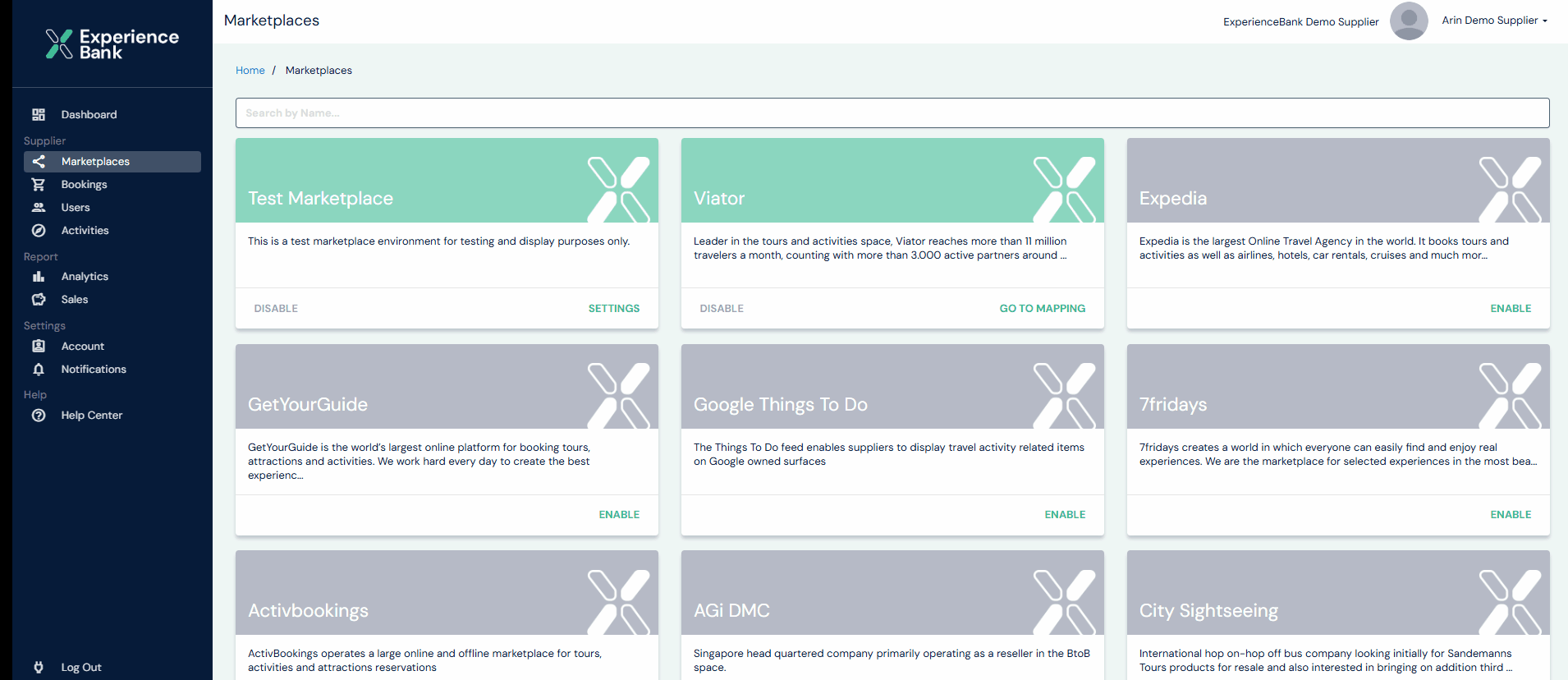Enable the Expedia marketplace
This screenshot has width=1568, height=680.
tap(1511, 309)
